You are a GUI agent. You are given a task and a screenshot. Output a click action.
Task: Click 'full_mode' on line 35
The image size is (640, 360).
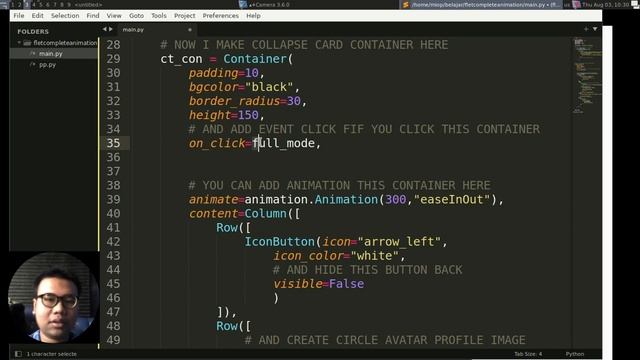pos(284,143)
